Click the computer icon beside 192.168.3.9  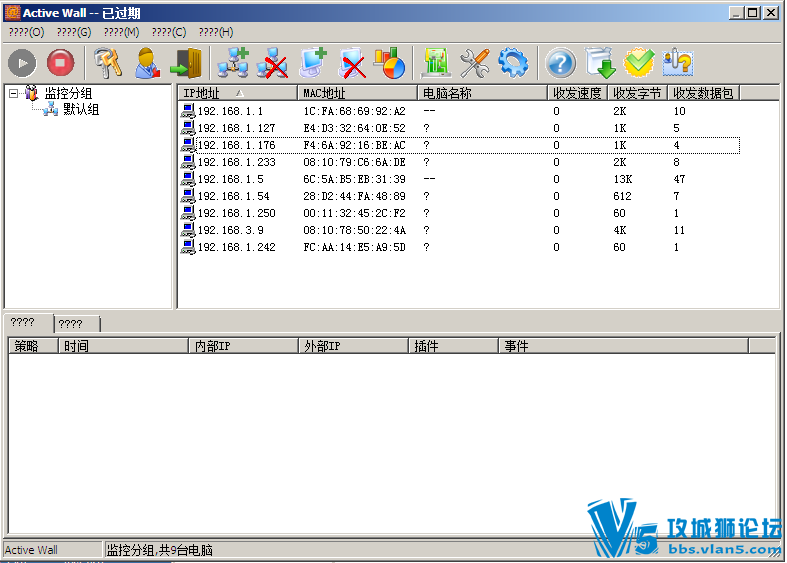click(x=188, y=230)
